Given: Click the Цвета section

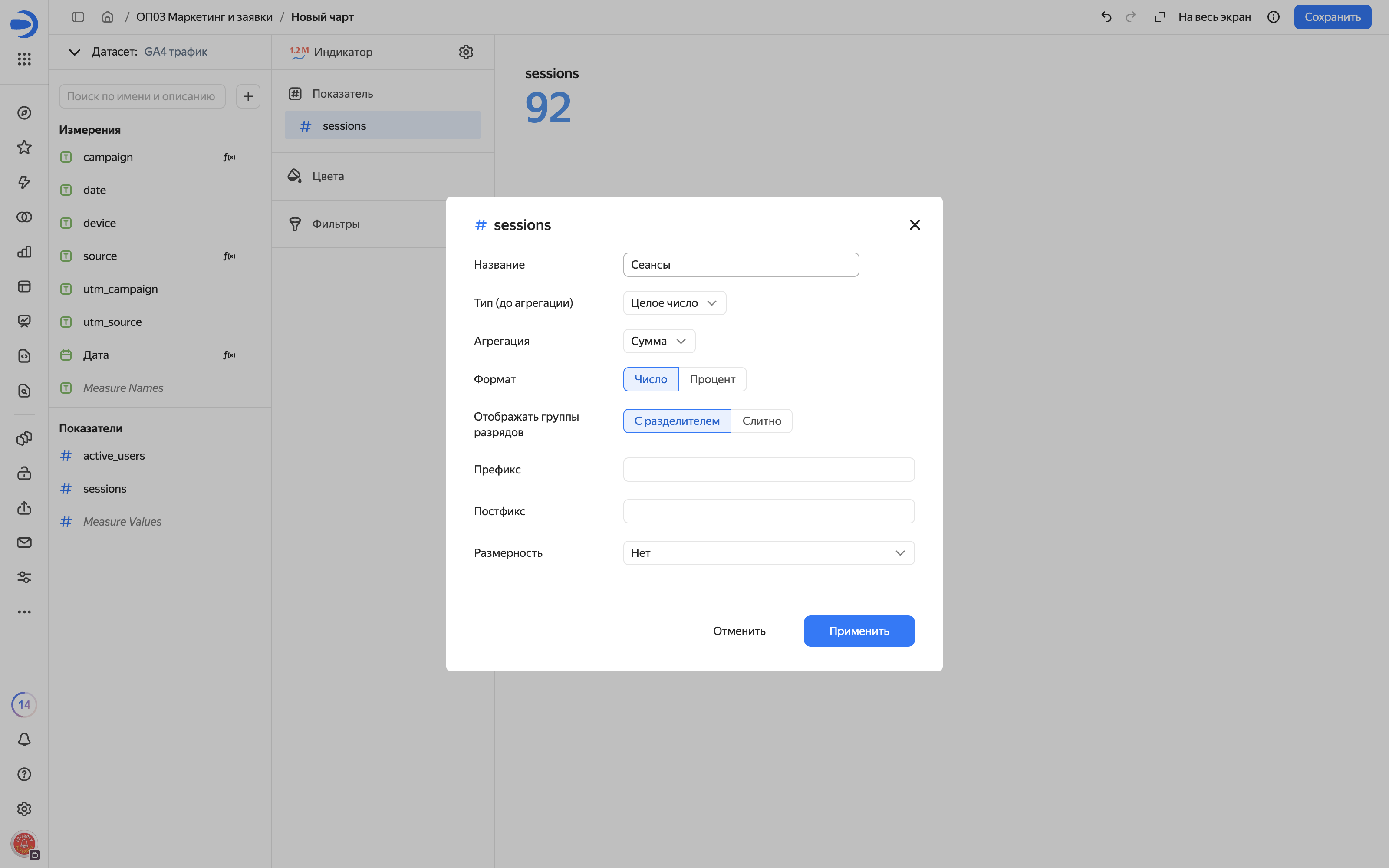Looking at the screenshot, I should pos(382,176).
